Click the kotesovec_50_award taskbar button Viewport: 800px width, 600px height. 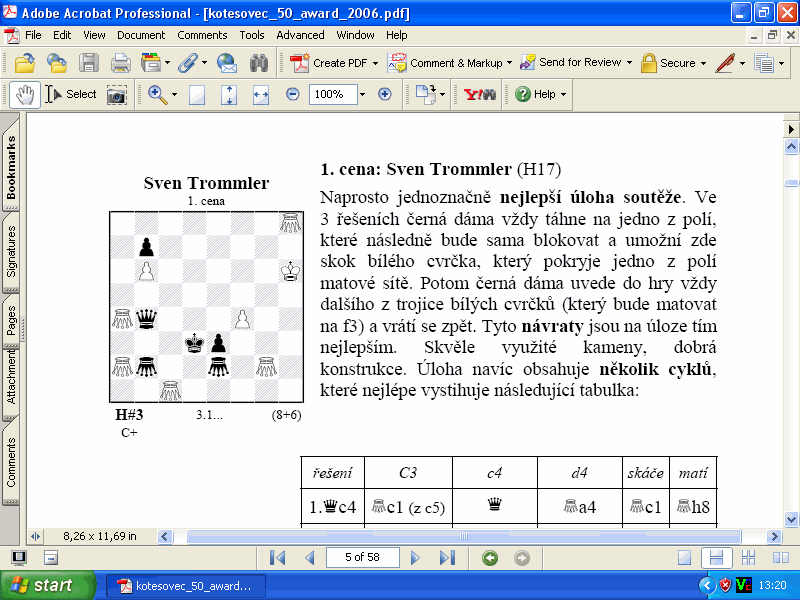185,586
